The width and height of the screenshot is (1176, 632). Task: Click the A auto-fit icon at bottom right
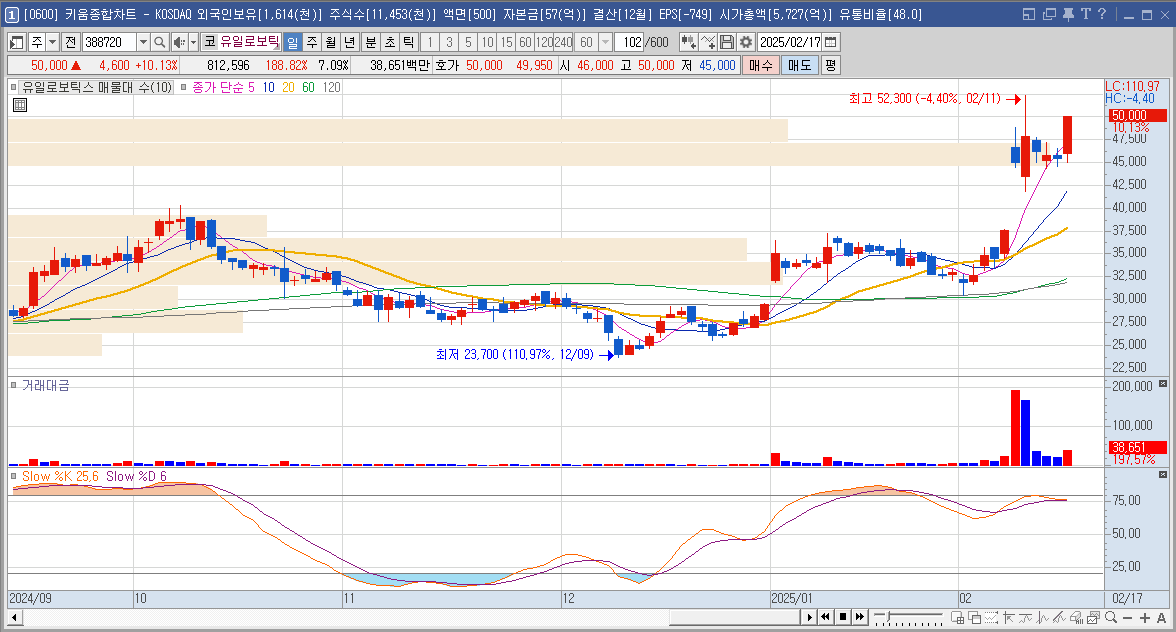coord(1162,618)
